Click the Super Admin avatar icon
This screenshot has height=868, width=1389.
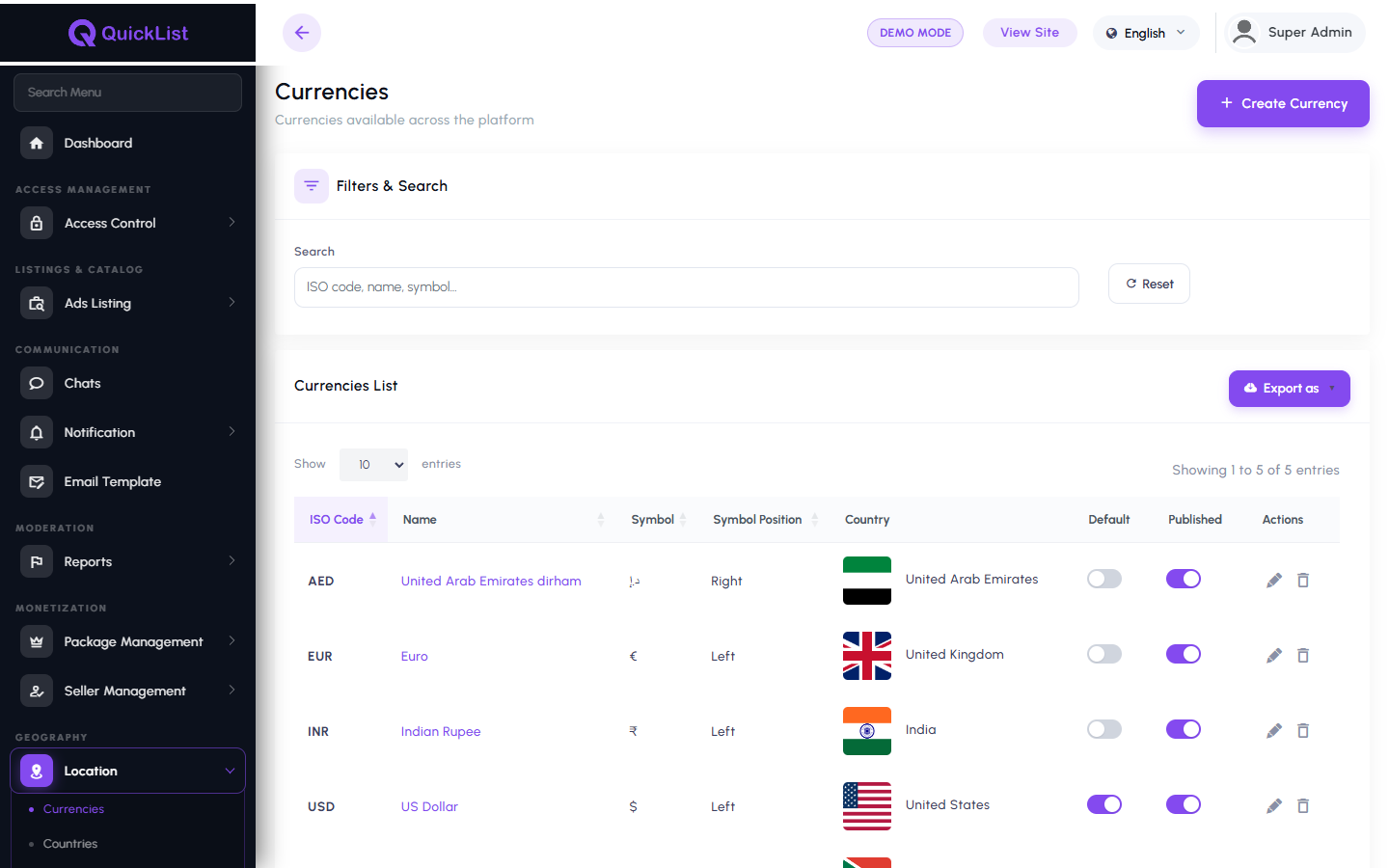point(1244,32)
